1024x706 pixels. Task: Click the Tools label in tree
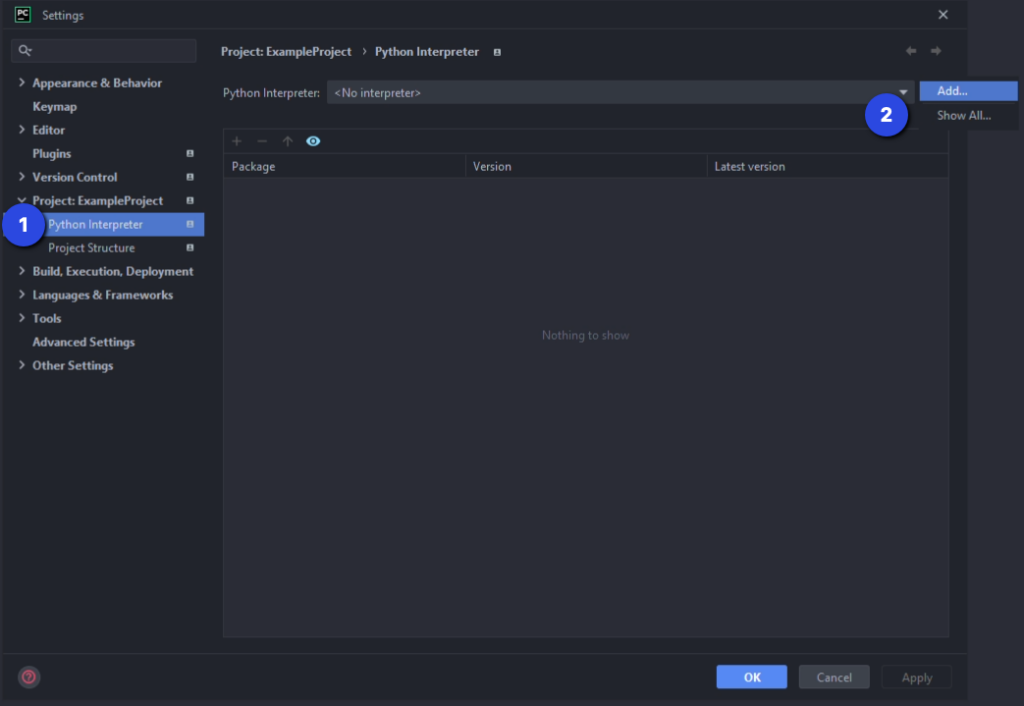pos(47,318)
